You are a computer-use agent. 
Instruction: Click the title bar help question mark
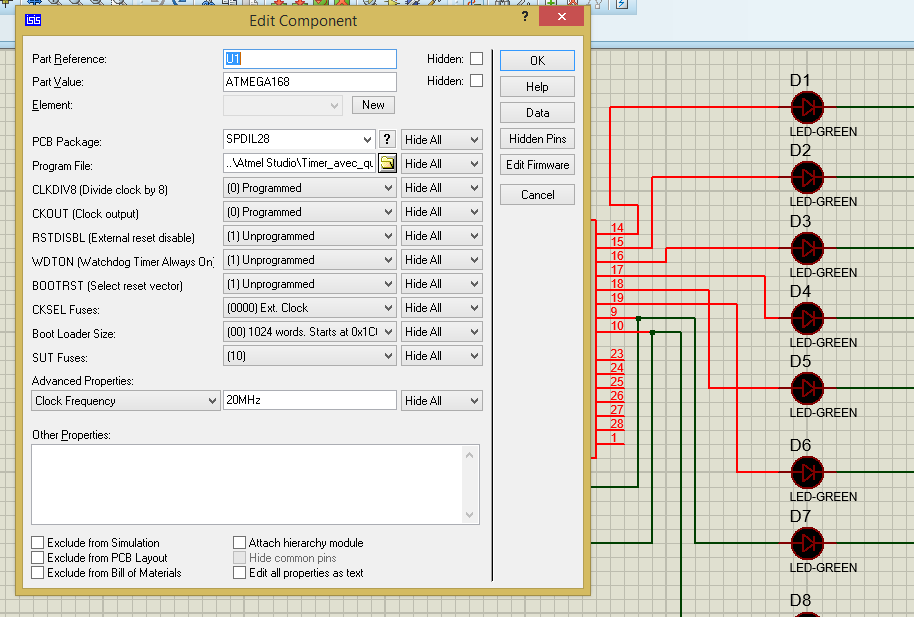525,18
